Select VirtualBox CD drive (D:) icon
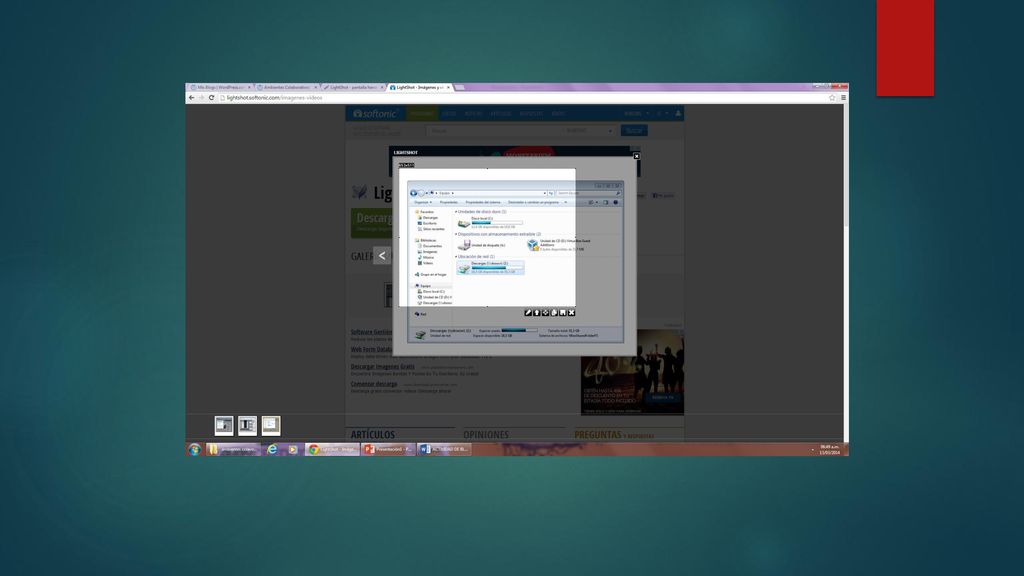Screen dimensions: 1024x576 533,245
